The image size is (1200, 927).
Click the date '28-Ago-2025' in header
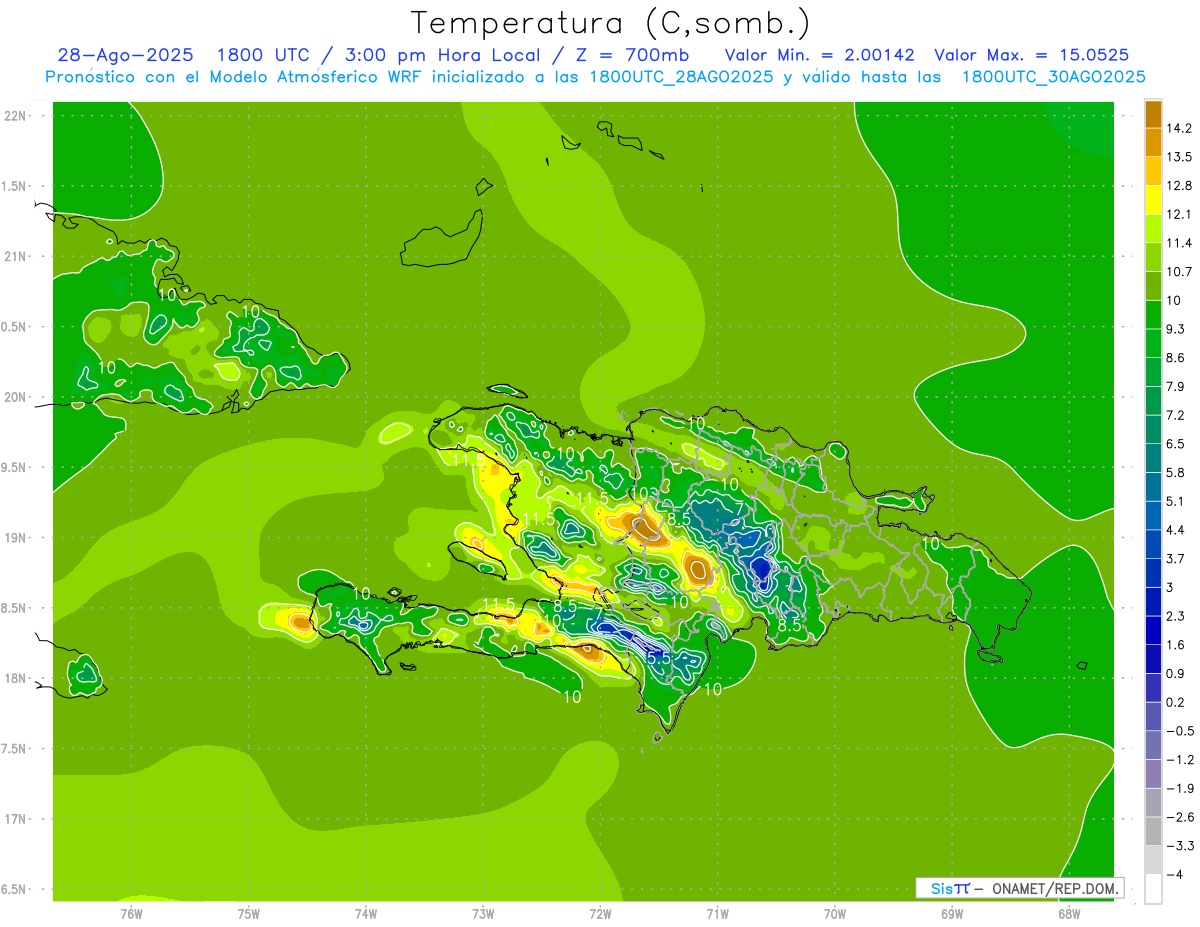126,56
